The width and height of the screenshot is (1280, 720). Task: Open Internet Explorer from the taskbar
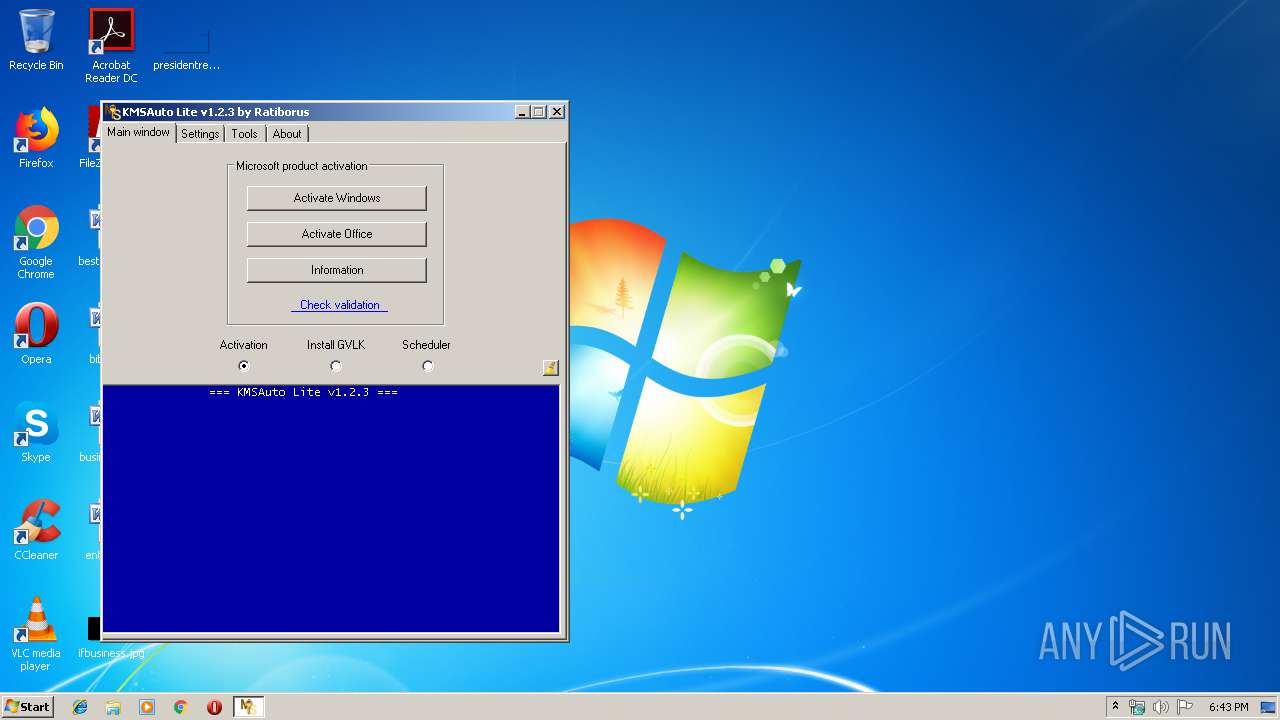click(x=80, y=707)
